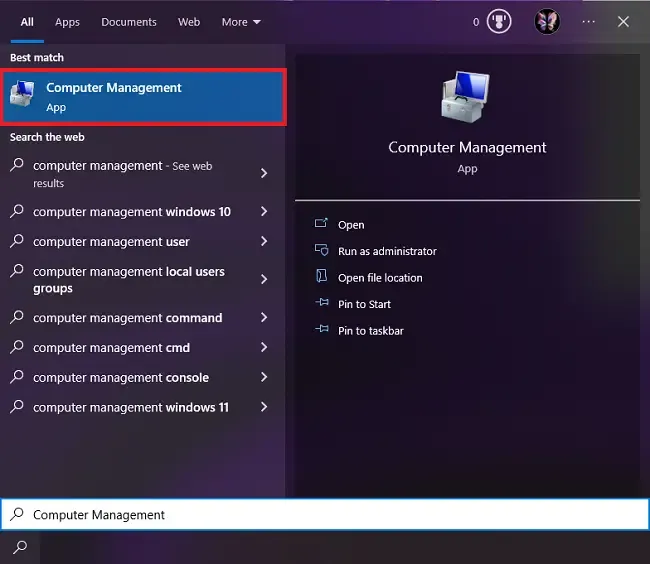Select 'computer management user' suggestion text

point(111,242)
